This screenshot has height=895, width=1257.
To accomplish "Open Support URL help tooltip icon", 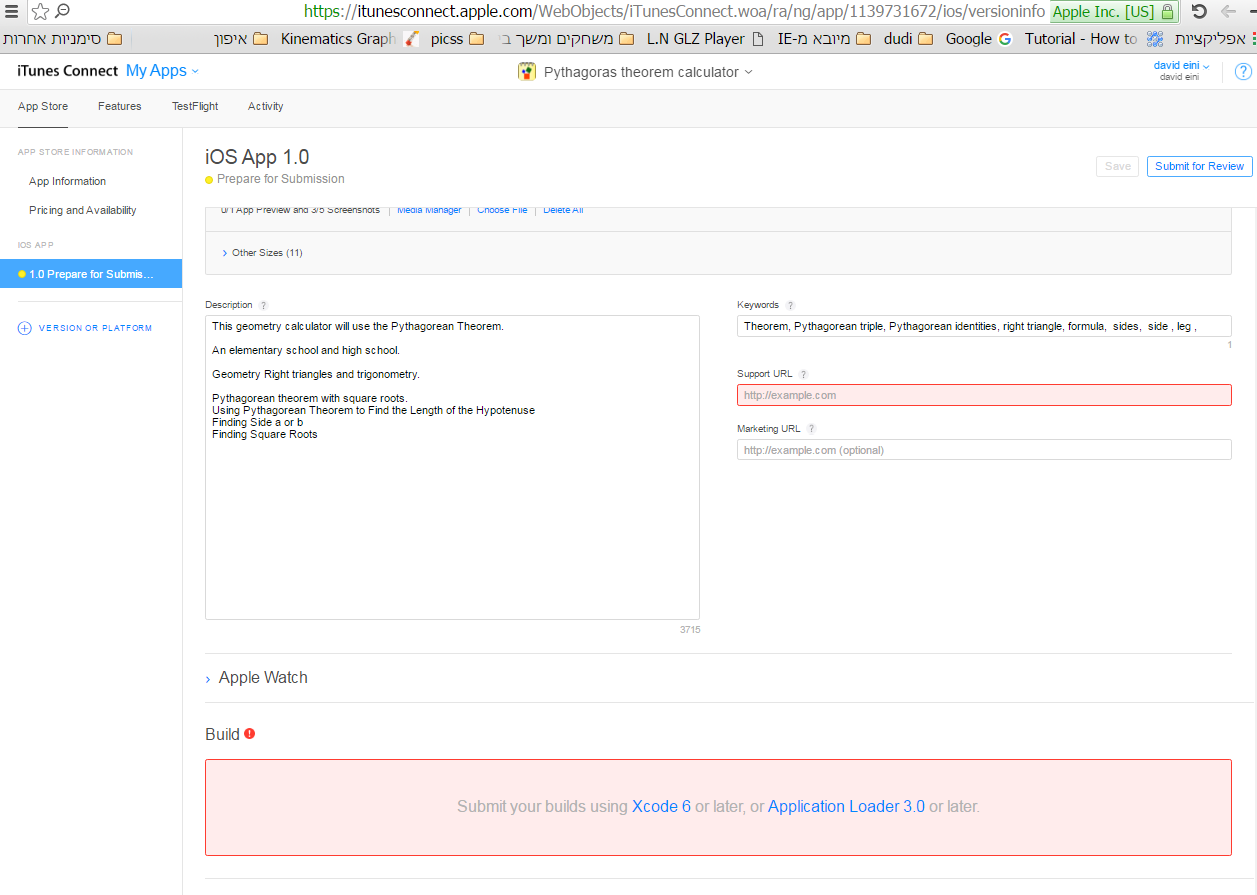I will click(x=804, y=374).
